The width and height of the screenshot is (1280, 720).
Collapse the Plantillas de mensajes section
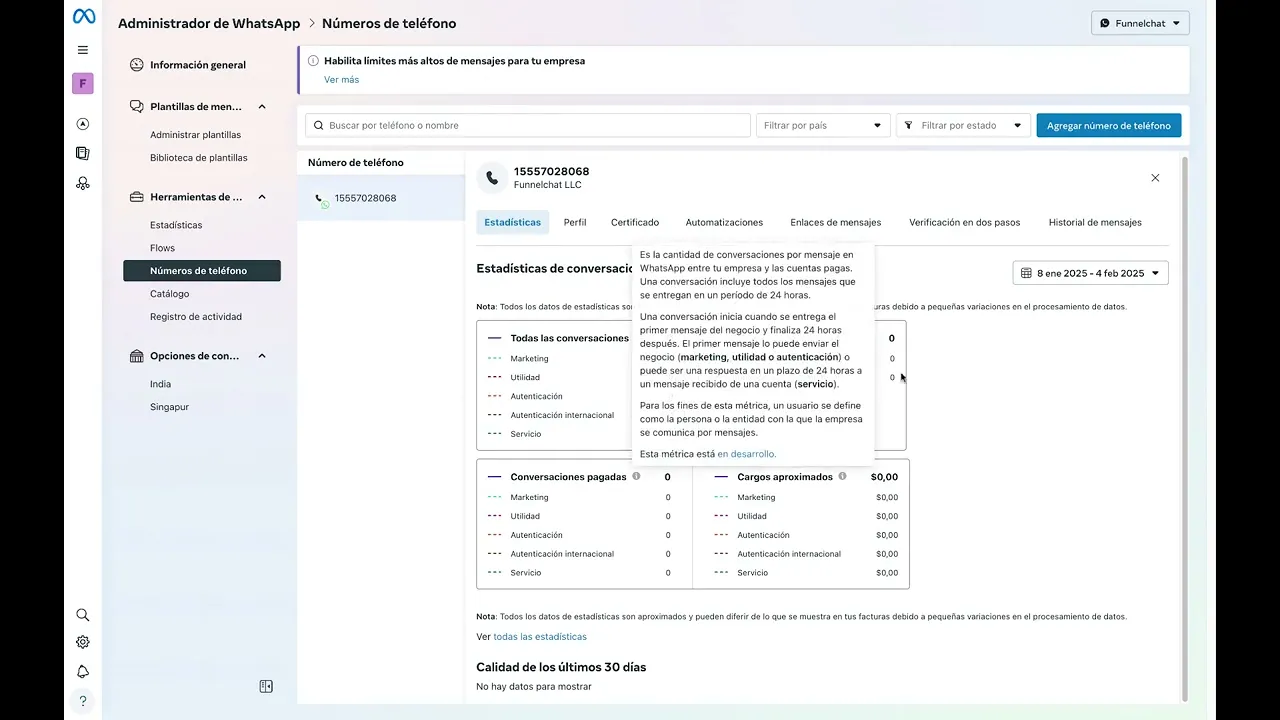[262, 106]
